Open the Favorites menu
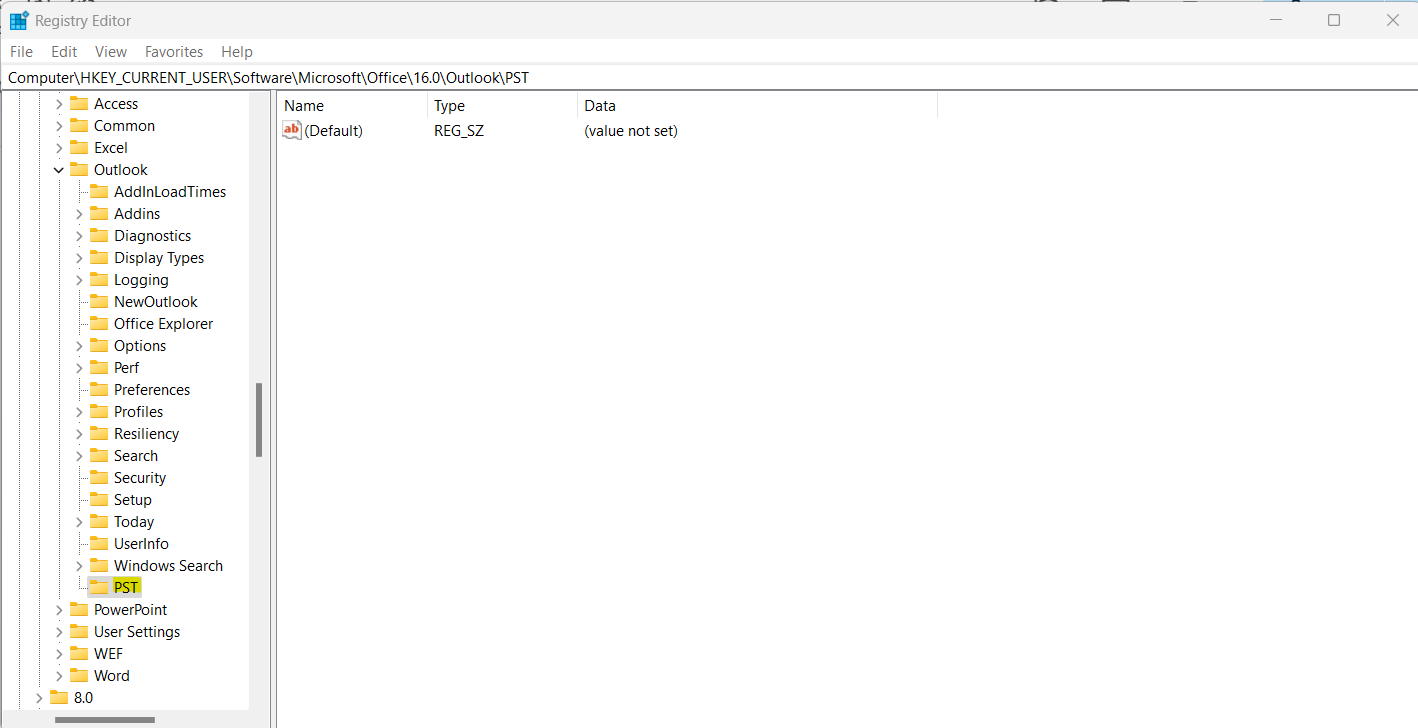1418x728 pixels. coord(174,51)
